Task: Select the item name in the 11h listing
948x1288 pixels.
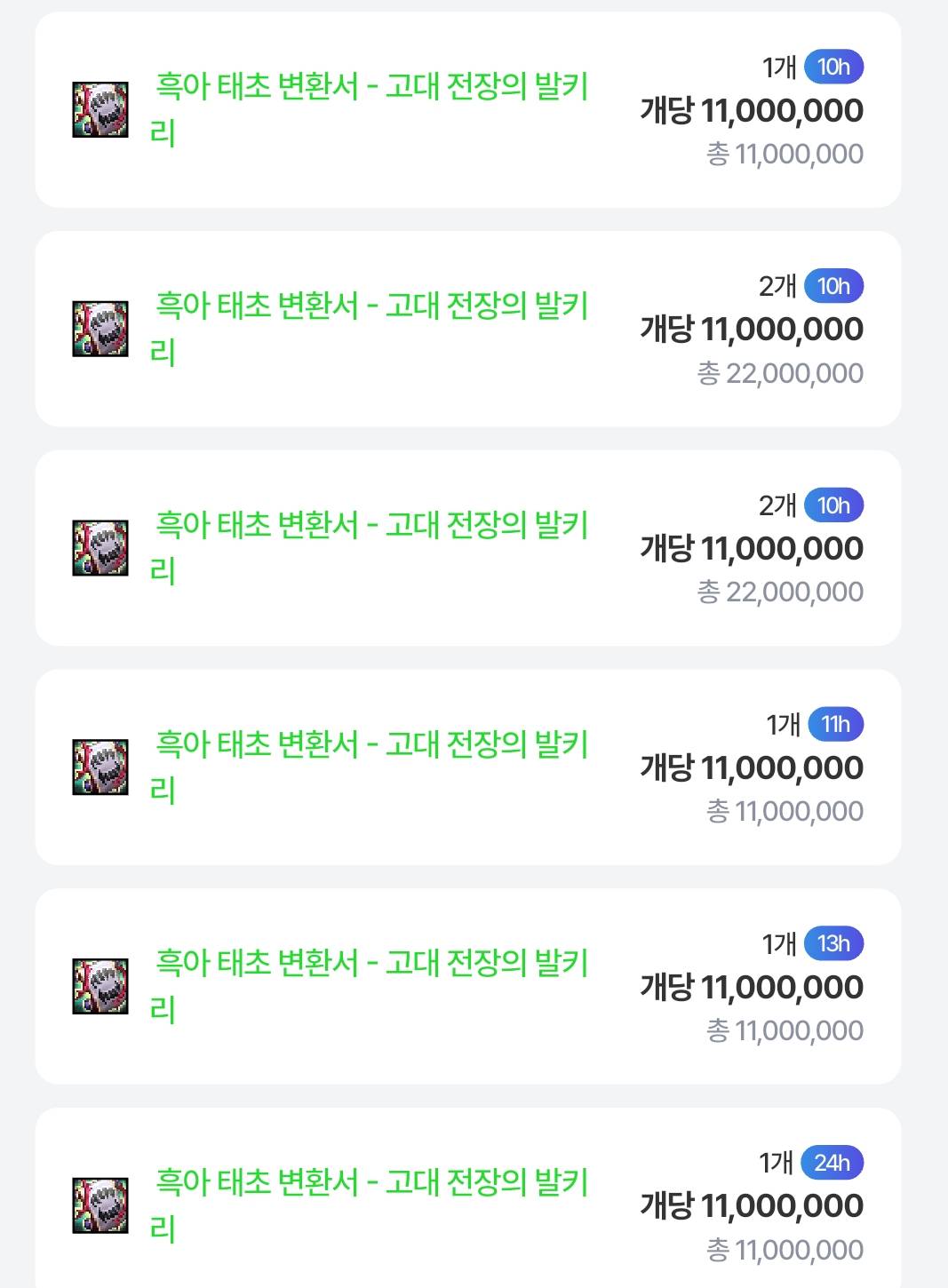Action: [x=370, y=745]
